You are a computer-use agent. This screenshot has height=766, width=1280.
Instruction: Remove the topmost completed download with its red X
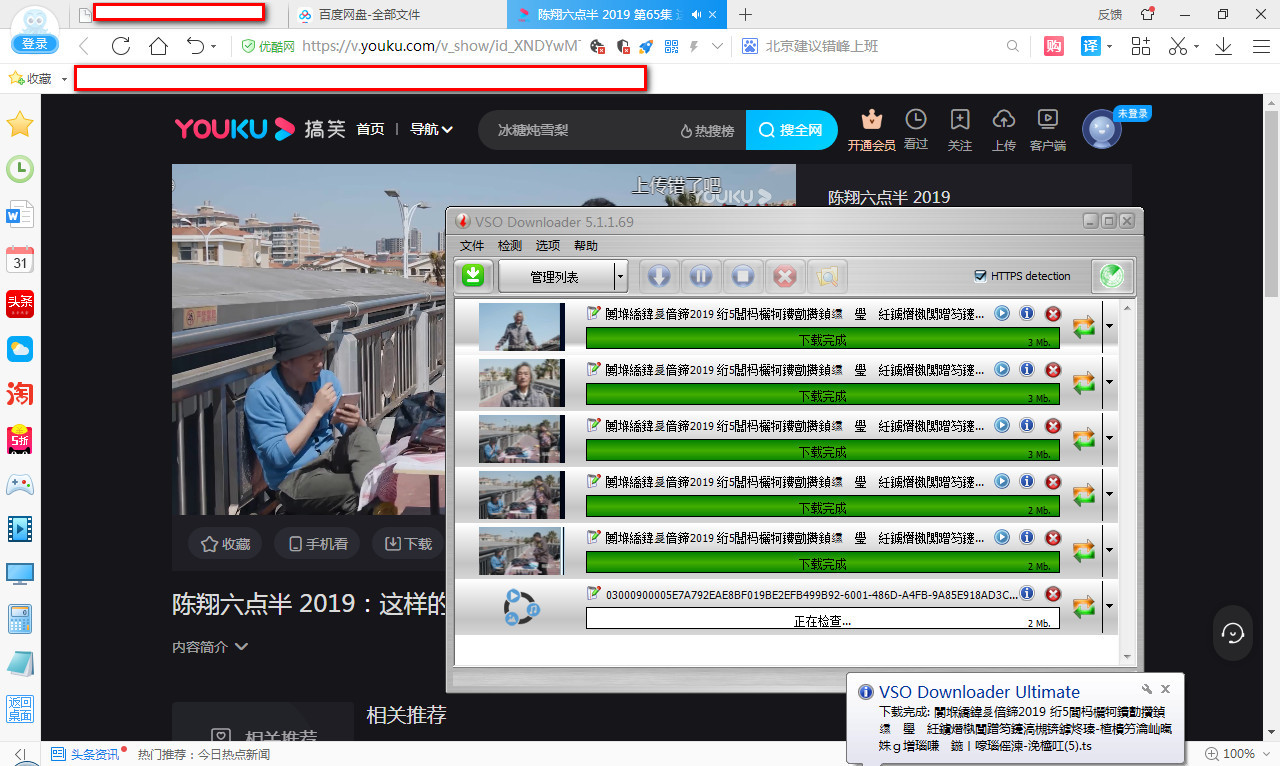1053,314
